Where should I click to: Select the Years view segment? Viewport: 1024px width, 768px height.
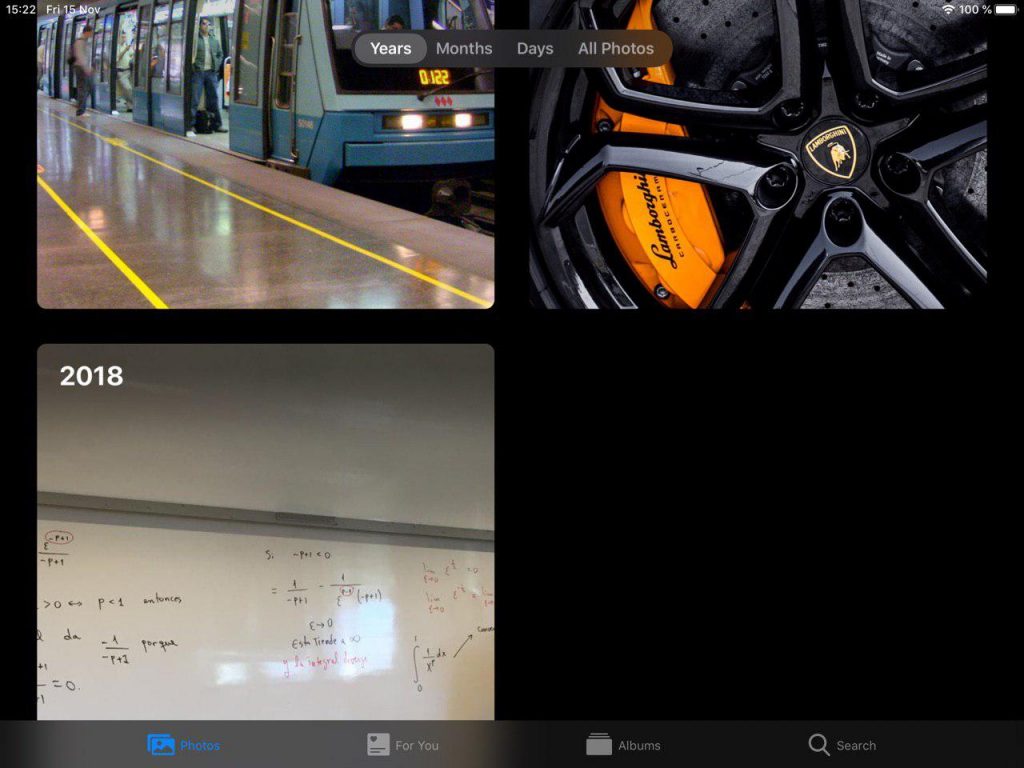(390, 48)
